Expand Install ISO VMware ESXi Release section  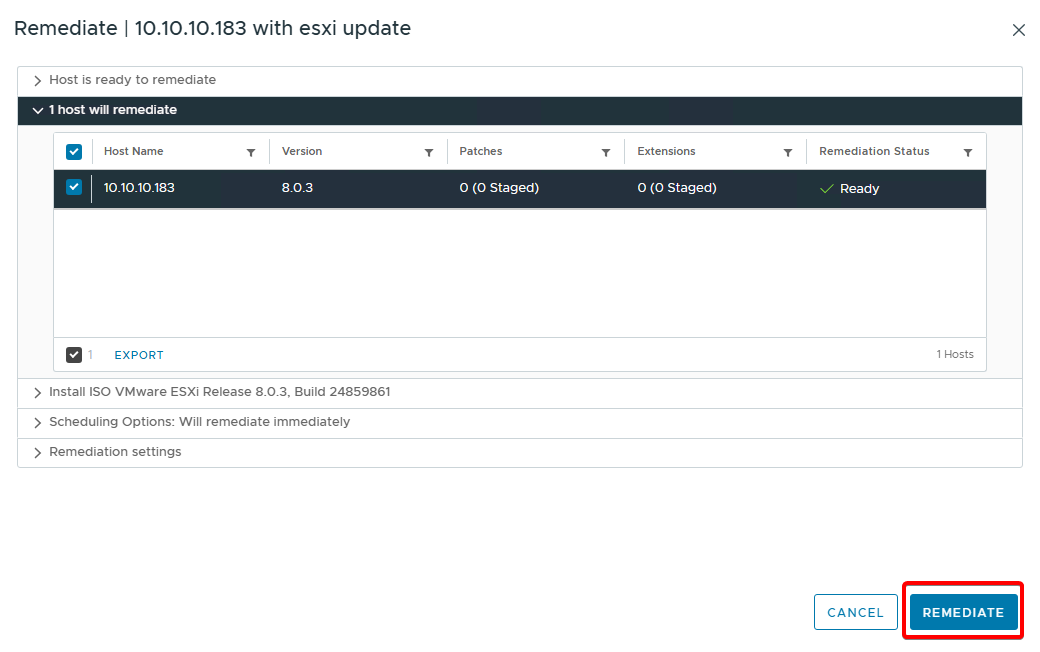(x=38, y=393)
